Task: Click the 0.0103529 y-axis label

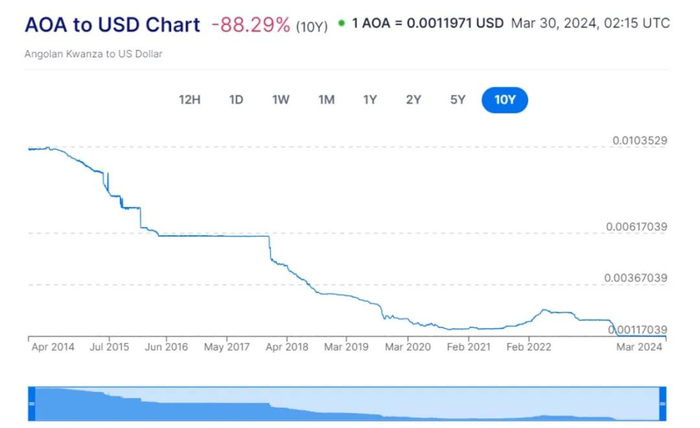Action: [639, 141]
